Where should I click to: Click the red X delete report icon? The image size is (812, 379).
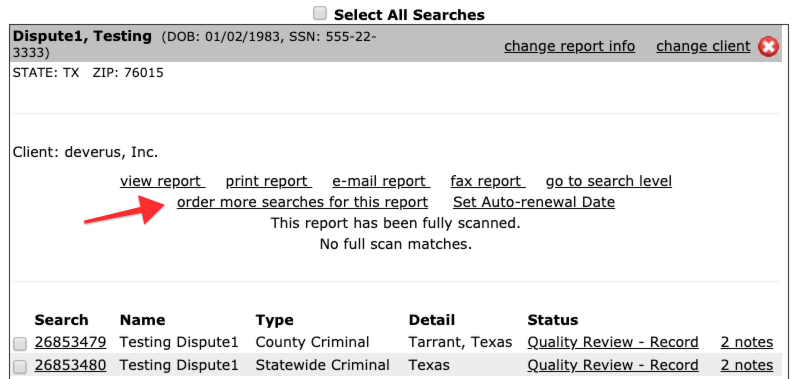[768, 47]
